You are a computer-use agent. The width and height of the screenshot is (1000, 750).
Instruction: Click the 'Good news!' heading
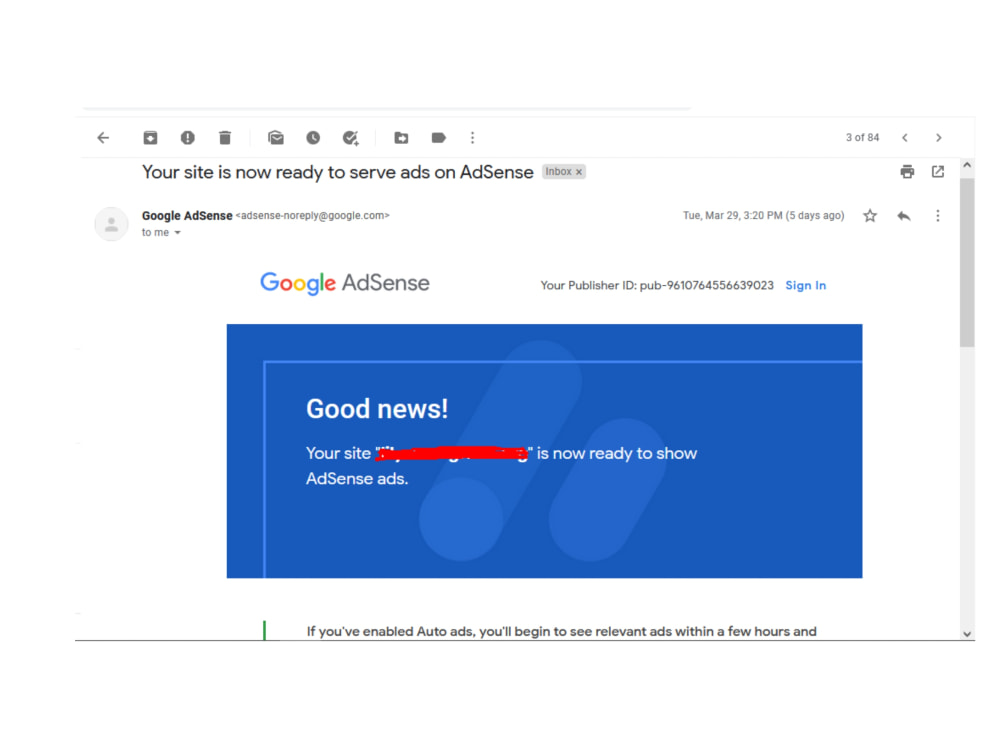pos(377,409)
